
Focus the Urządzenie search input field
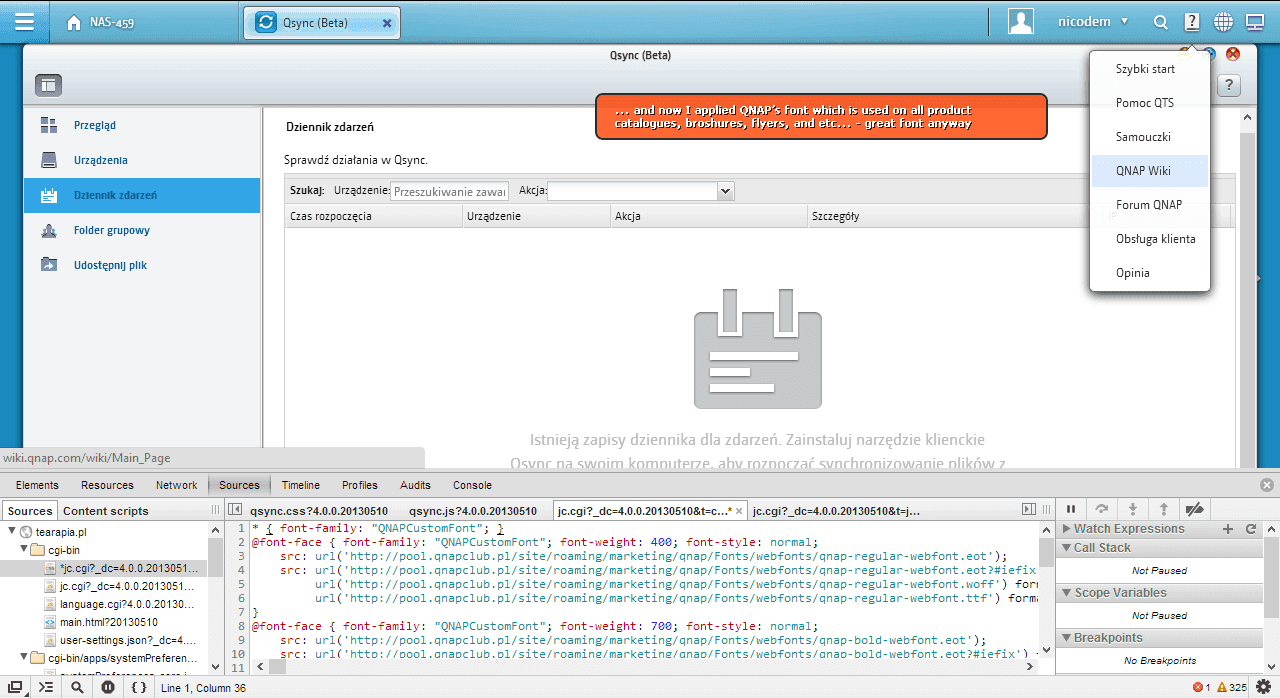[450, 191]
